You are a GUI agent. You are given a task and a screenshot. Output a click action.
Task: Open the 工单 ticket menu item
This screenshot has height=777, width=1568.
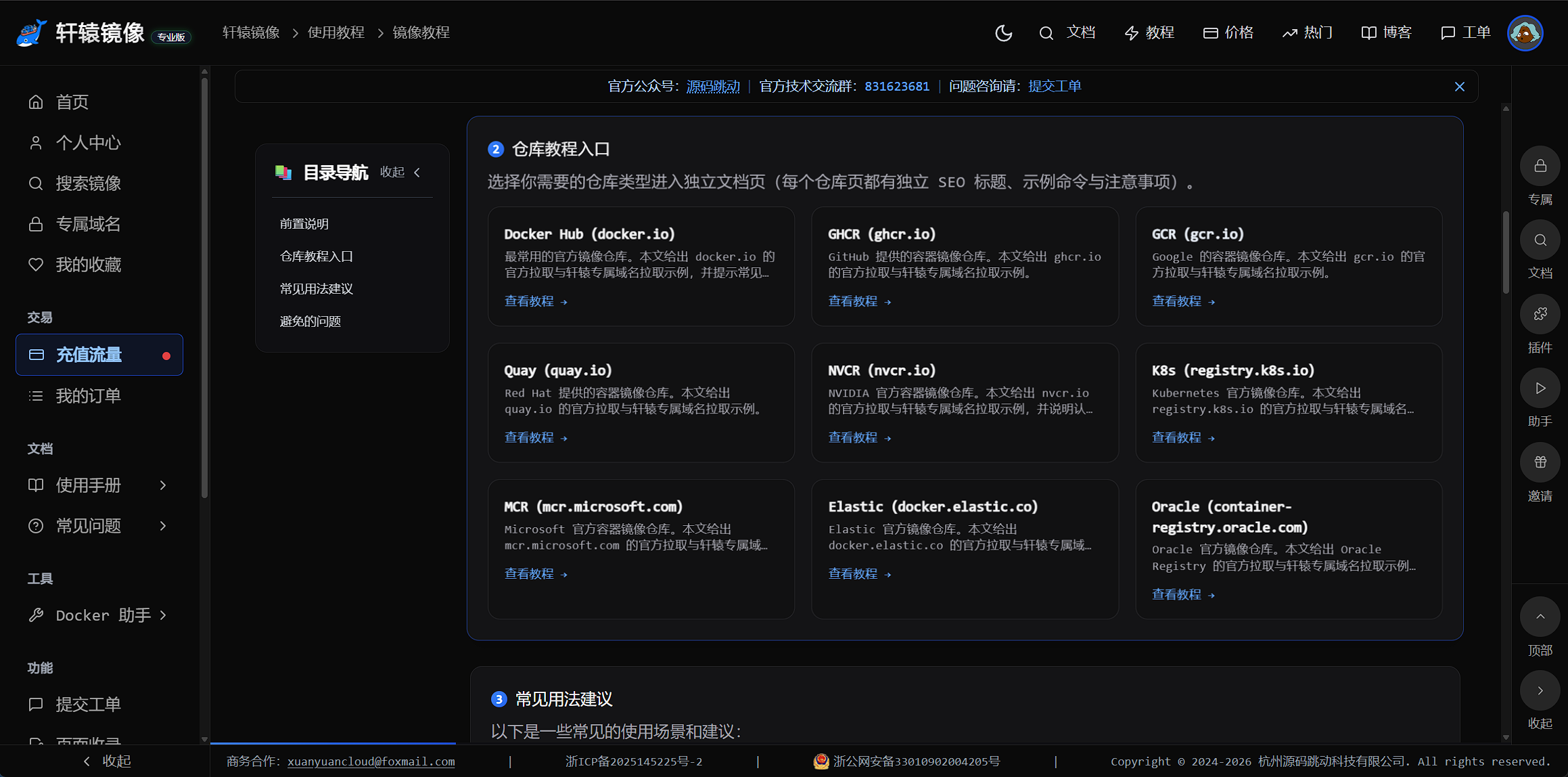[x=1465, y=32]
